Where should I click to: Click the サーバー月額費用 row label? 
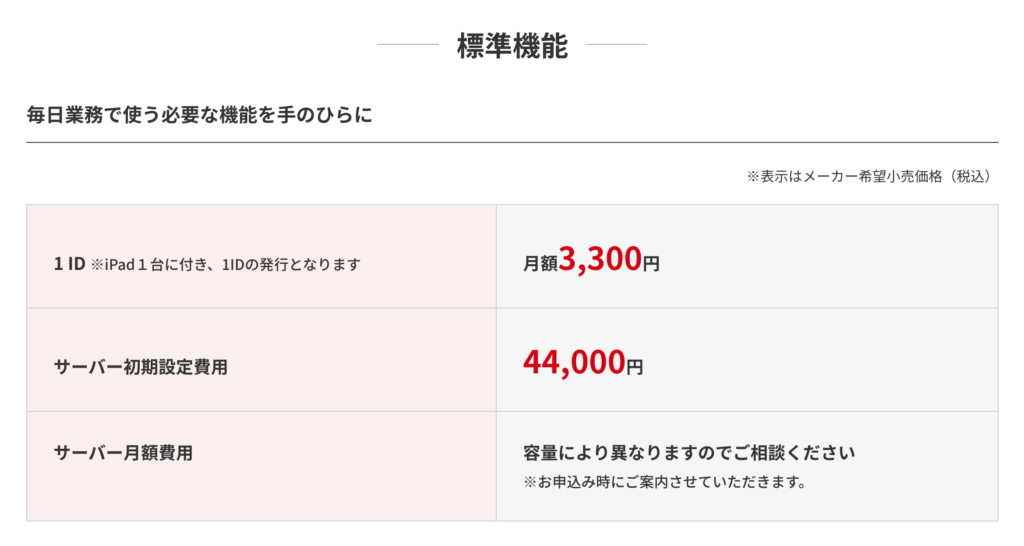coord(123,453)
